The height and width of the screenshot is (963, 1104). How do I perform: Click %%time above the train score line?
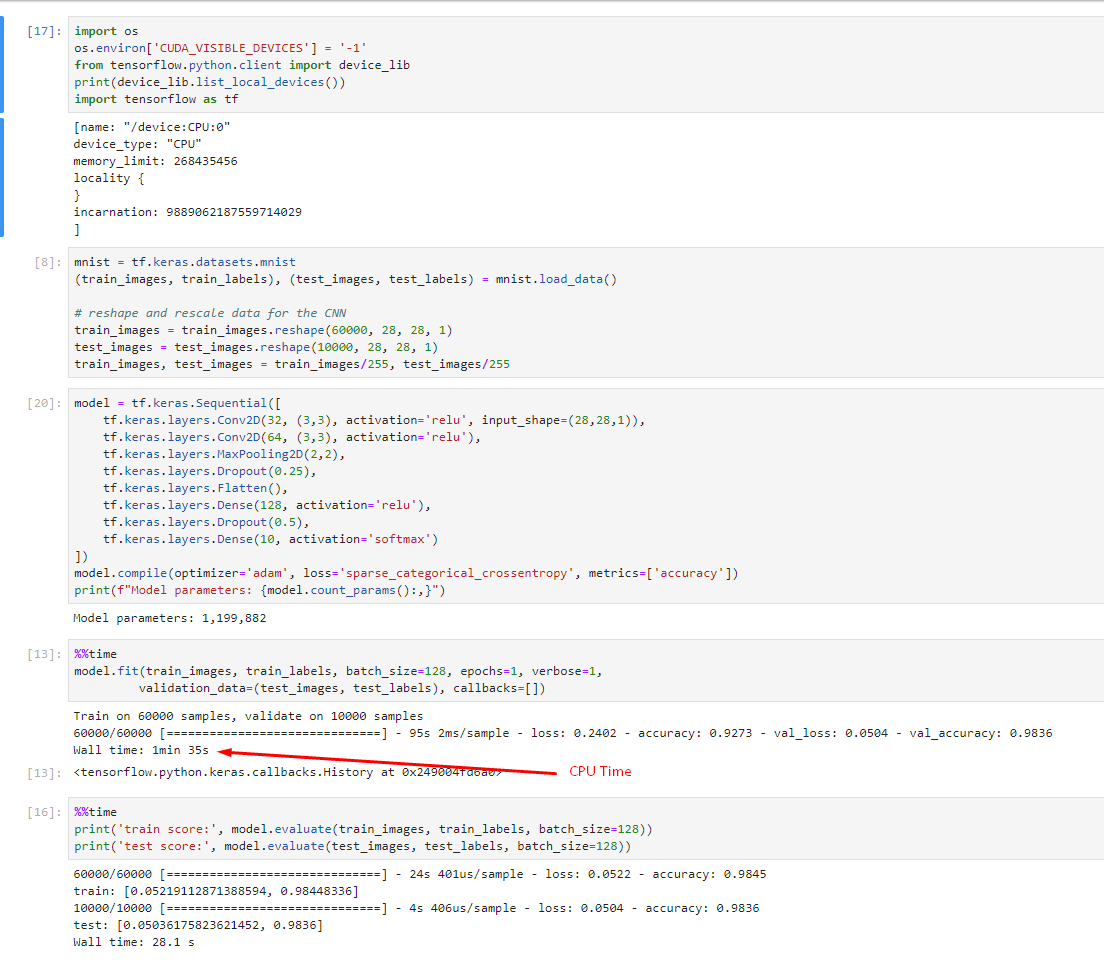96,812
